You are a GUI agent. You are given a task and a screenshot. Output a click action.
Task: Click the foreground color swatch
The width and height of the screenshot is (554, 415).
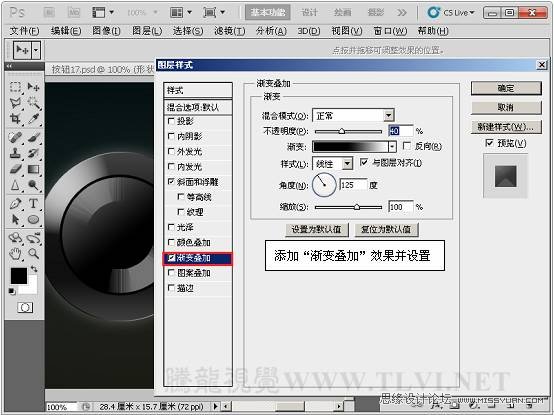(18, 275)
